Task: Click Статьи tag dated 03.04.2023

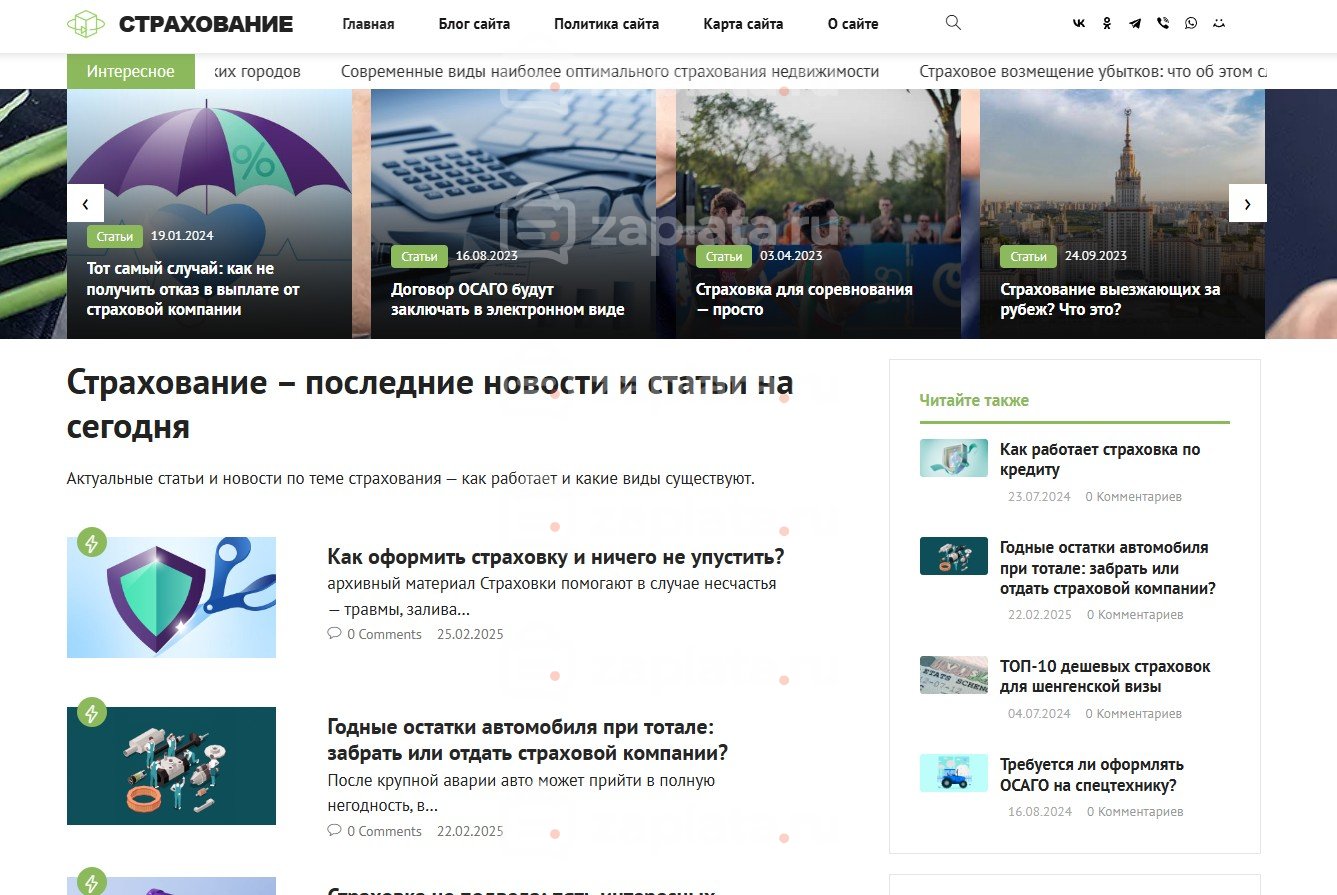Action: click(724, 257)
